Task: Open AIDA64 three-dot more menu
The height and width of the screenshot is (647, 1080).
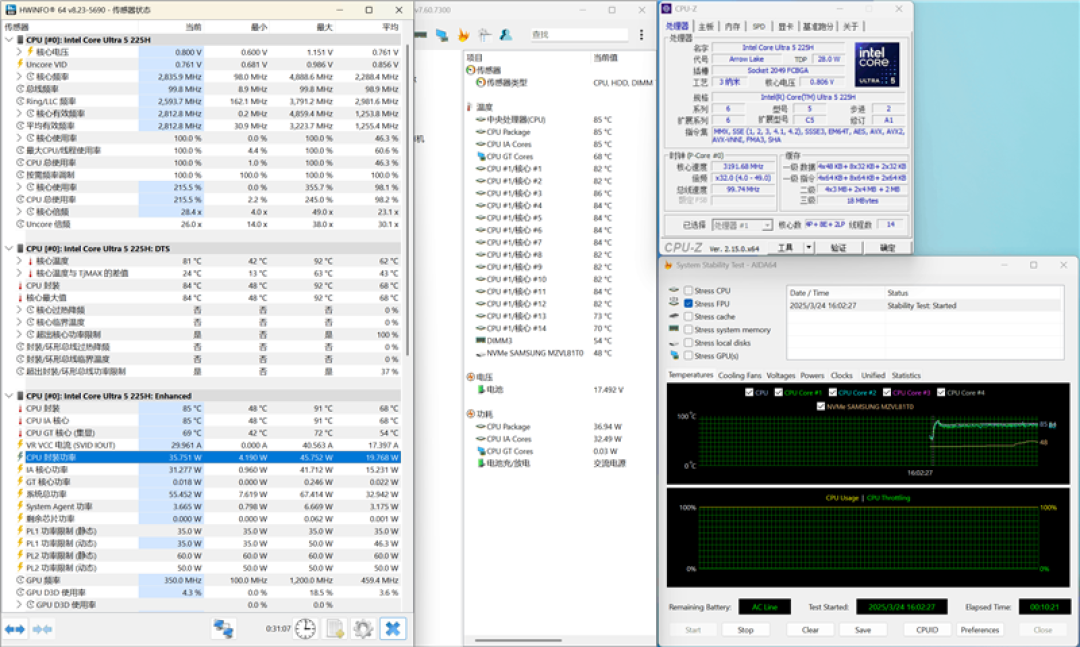Action: [641, 34]
